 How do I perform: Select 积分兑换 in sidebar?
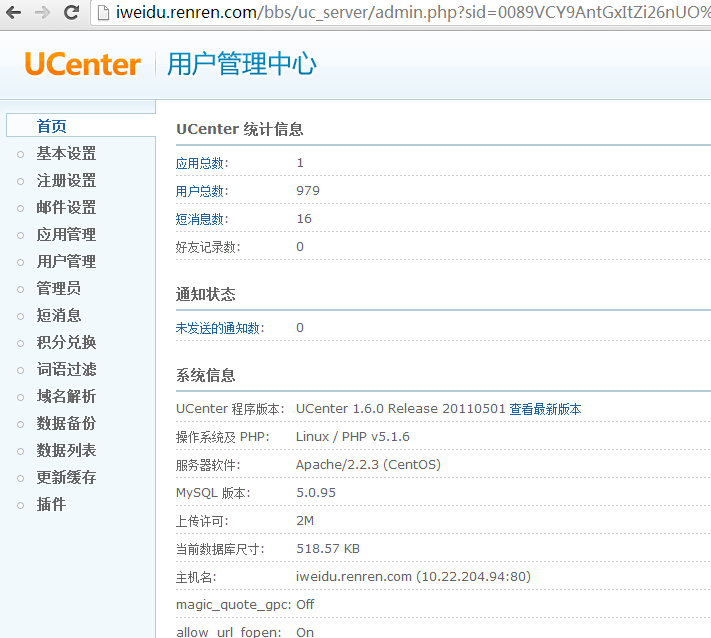pyautogui.click(x=66, y=342)
